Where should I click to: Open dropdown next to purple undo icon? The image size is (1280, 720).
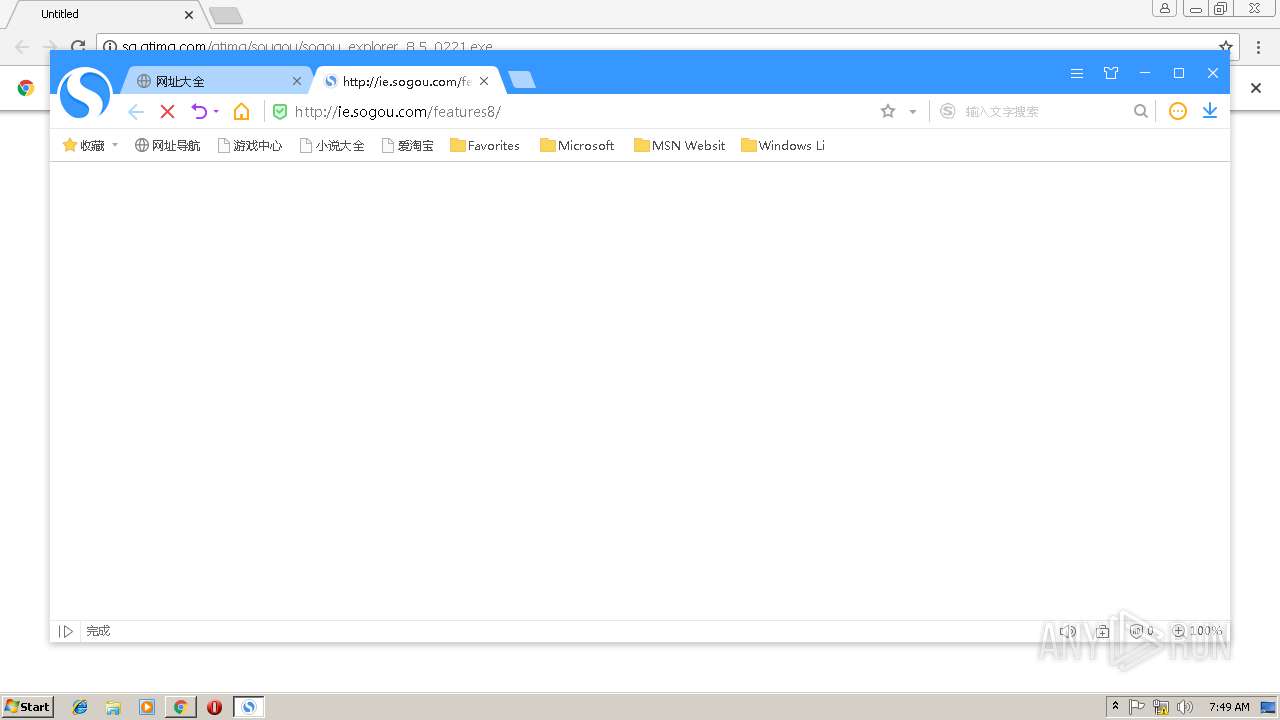tap(216, 112)
